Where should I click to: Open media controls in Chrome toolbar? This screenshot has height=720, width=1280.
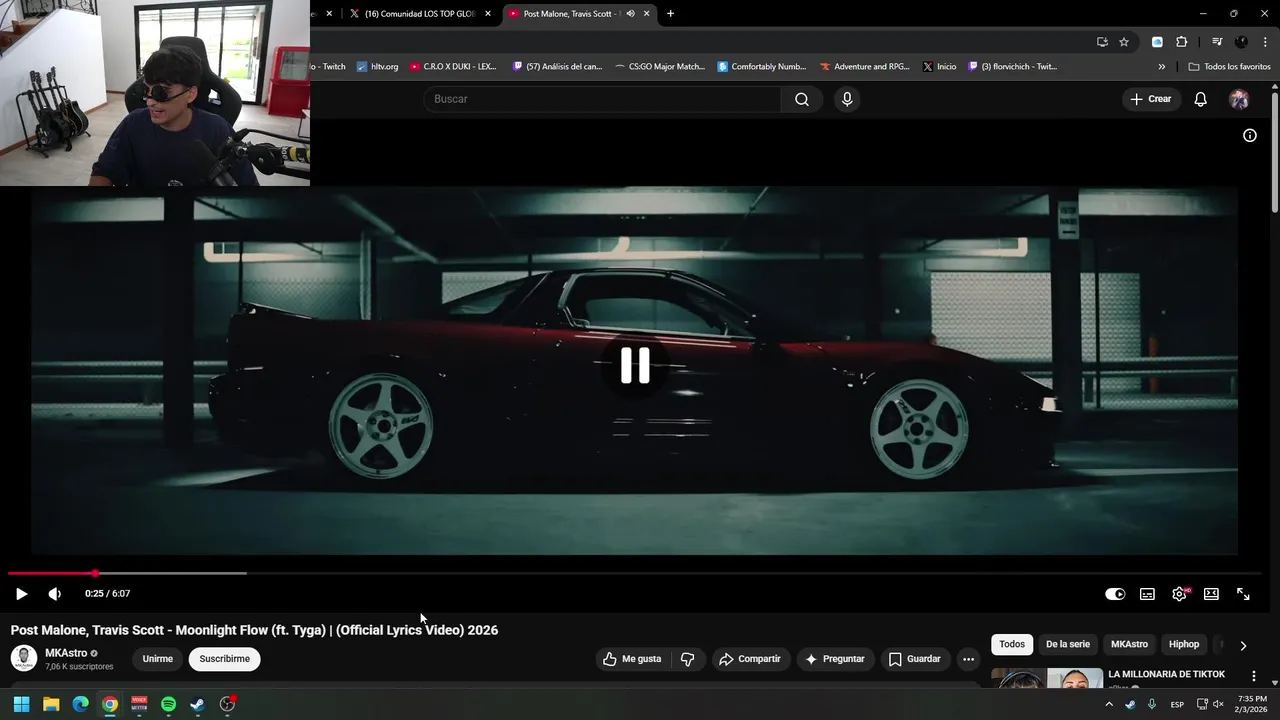[x=1217, y=42]
